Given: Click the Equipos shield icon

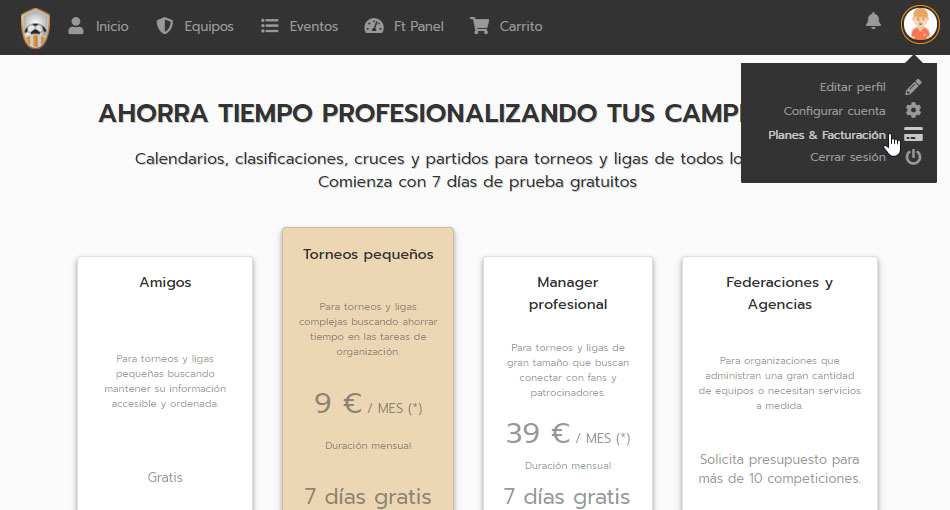Looking at the screenshot, I should click(165, 26).
